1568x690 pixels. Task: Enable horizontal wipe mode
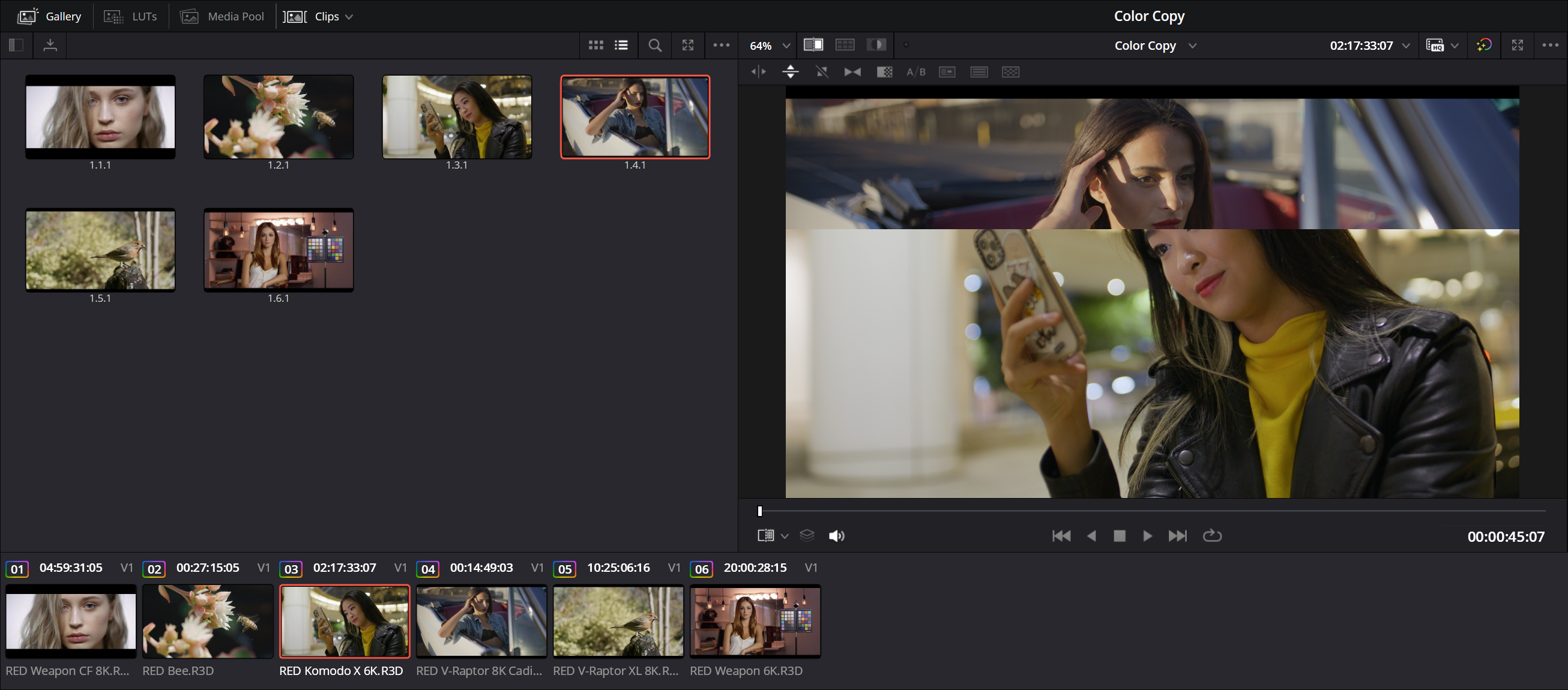(x=758, y=72)
